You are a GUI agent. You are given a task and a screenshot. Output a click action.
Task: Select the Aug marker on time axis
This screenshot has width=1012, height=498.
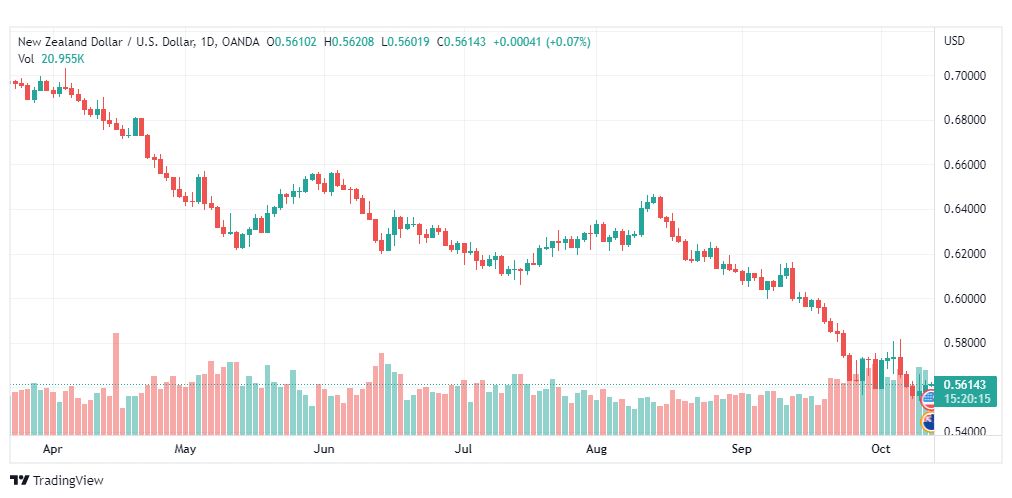597,449
